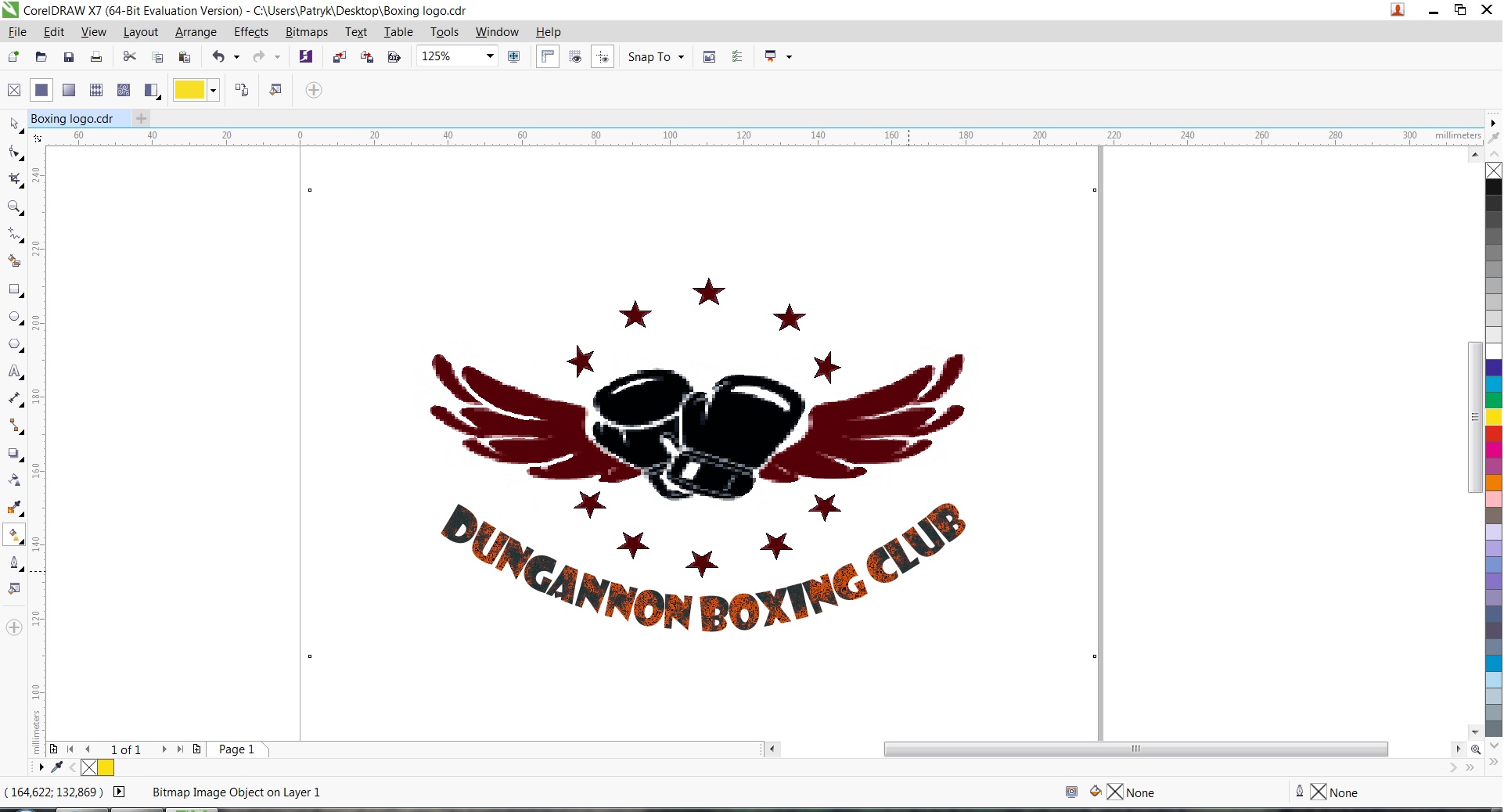Toggle Show Grid button
1504x812 pixels.
point(575,56)
